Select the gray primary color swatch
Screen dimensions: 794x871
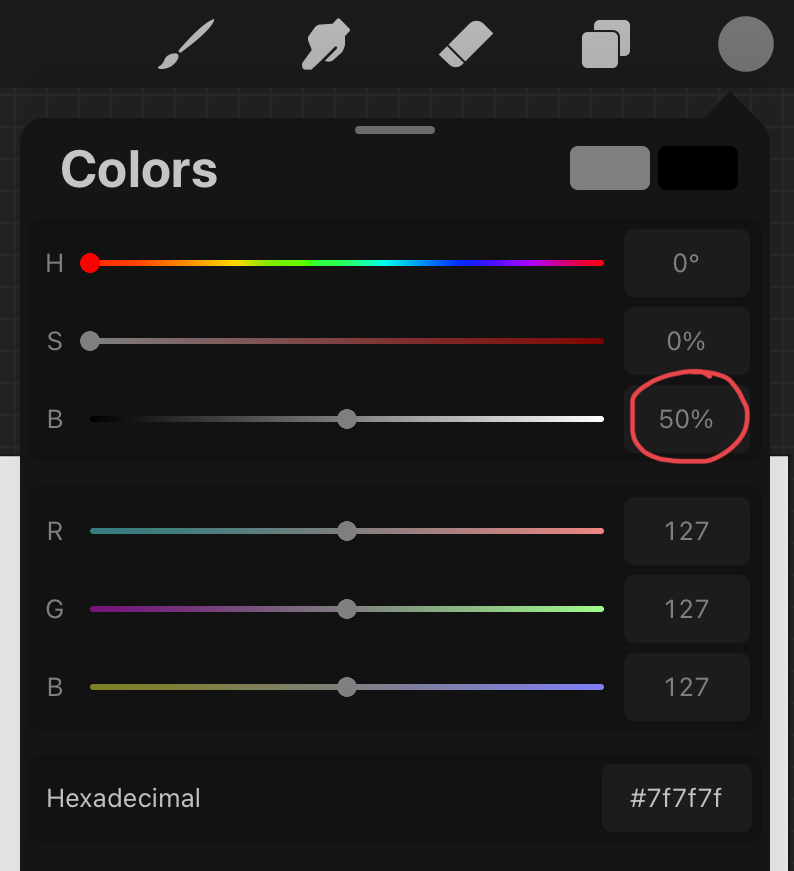click(610, 168)
